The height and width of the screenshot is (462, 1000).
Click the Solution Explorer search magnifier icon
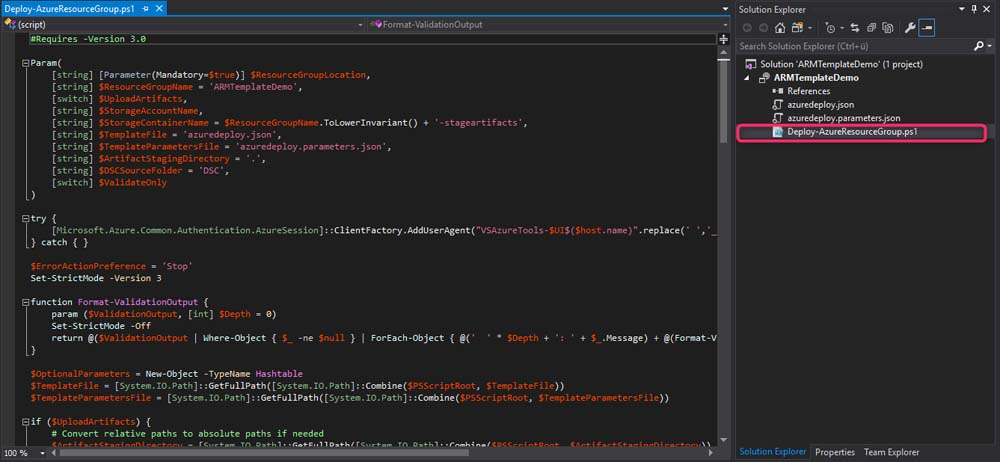pos(977,46)
